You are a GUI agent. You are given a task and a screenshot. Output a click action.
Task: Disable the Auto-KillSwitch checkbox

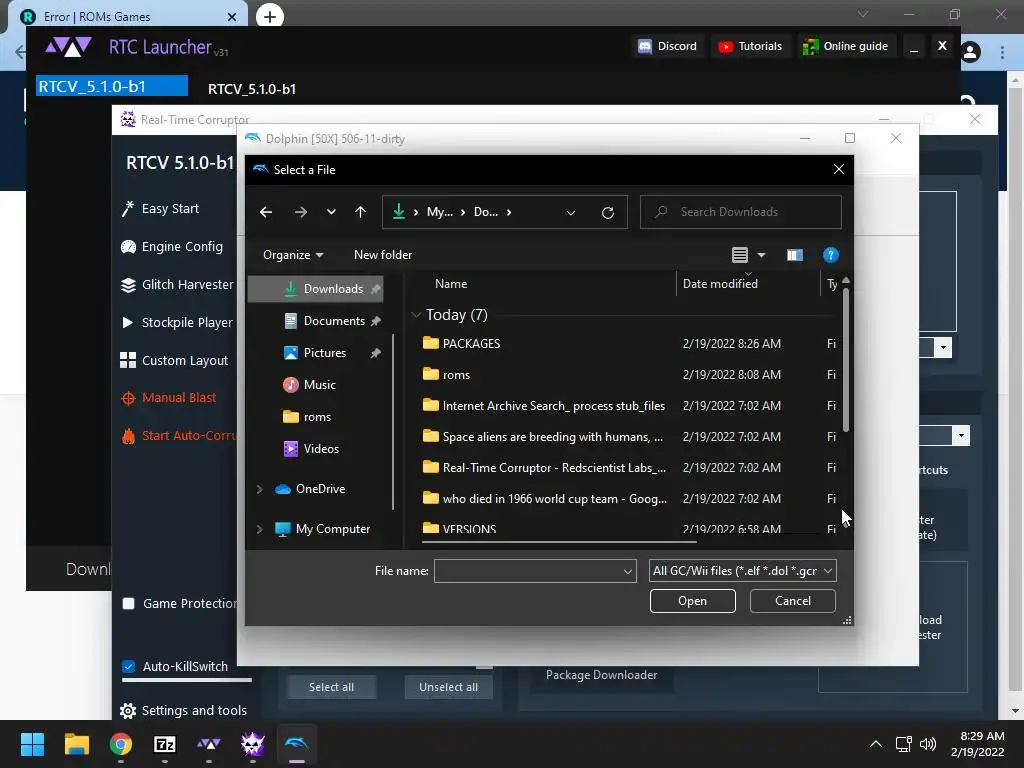129,667
